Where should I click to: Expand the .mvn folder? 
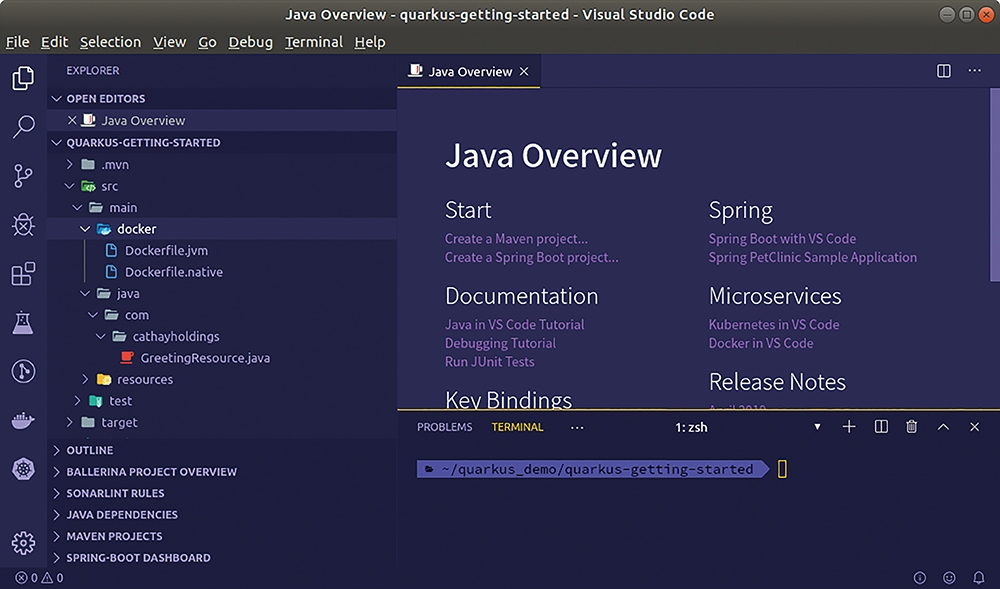point(70,164)
